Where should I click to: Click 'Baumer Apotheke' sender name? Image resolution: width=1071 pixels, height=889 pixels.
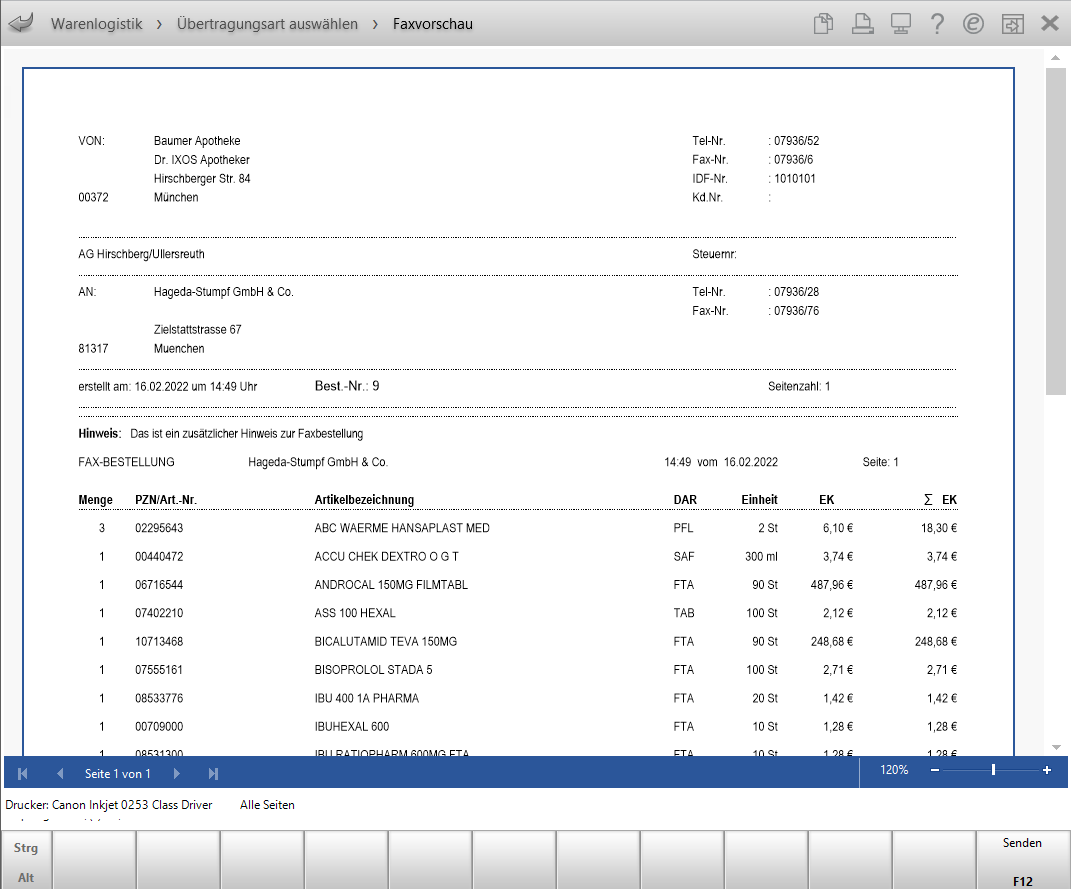click(x=197, y=141)
